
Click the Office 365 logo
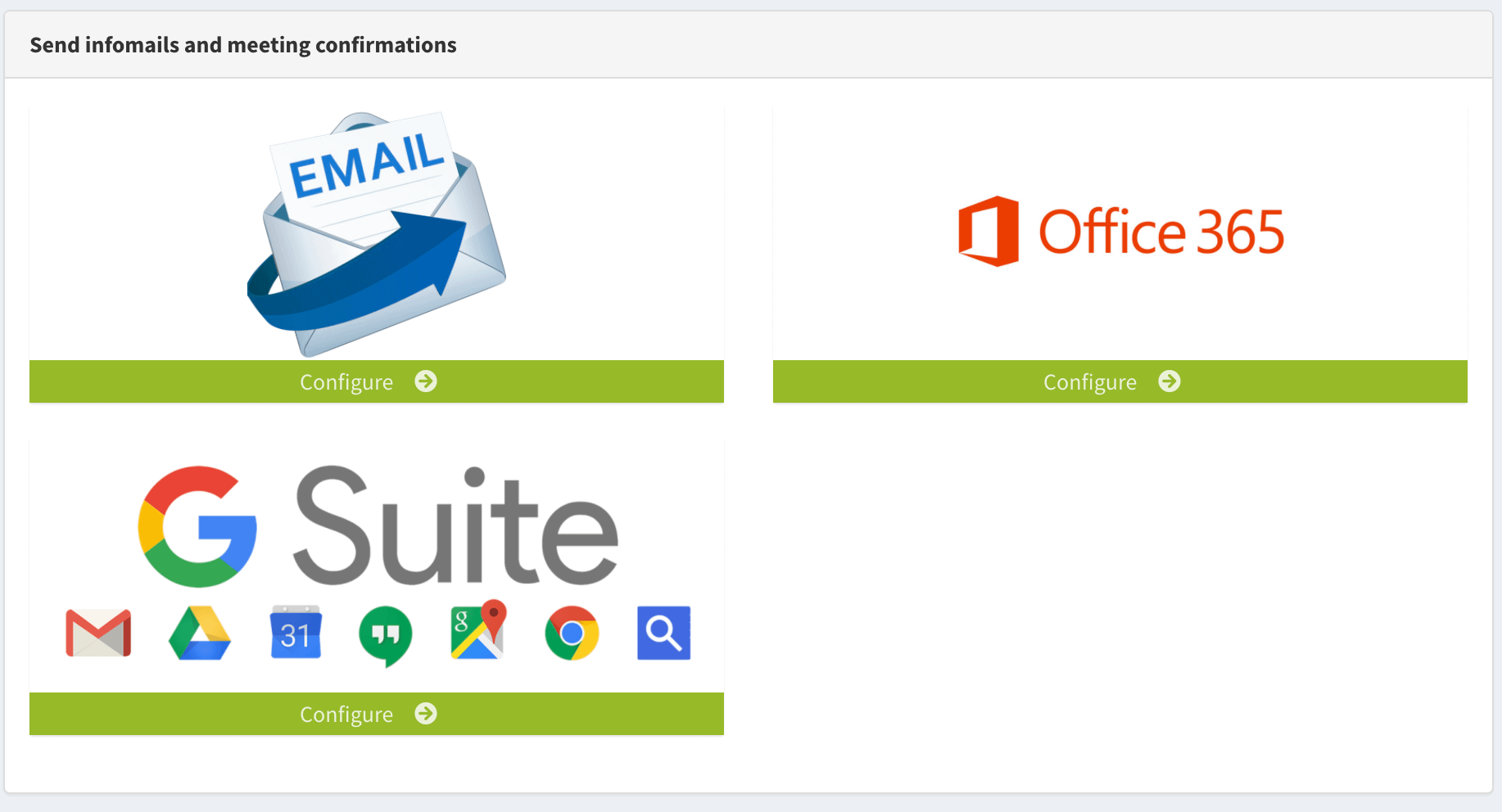pos(1120,232)
